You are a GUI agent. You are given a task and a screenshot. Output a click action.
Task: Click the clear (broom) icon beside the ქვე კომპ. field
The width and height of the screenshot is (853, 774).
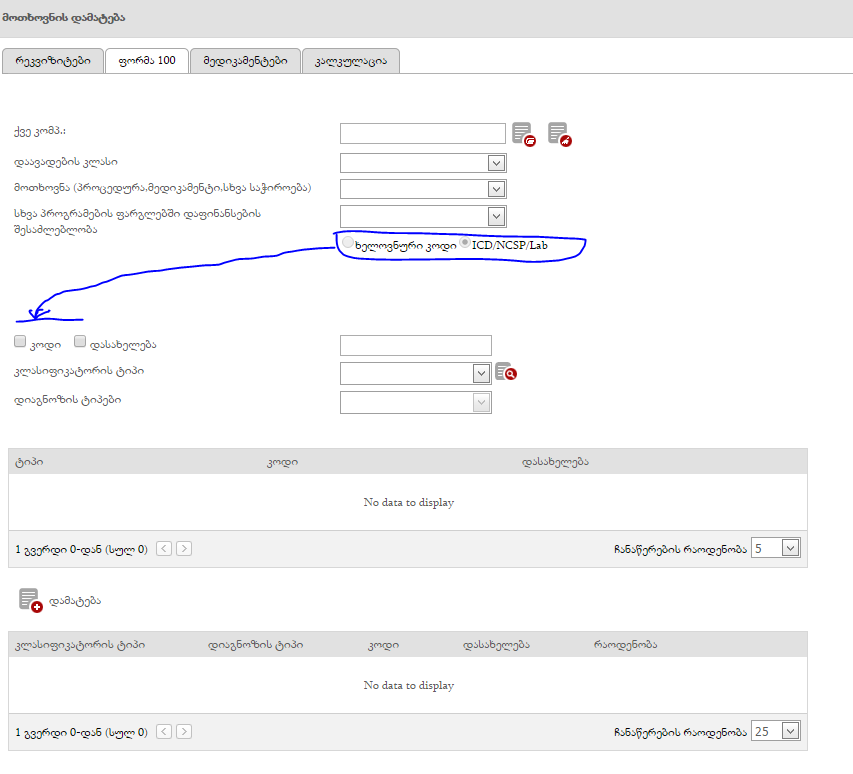point(559,134)
